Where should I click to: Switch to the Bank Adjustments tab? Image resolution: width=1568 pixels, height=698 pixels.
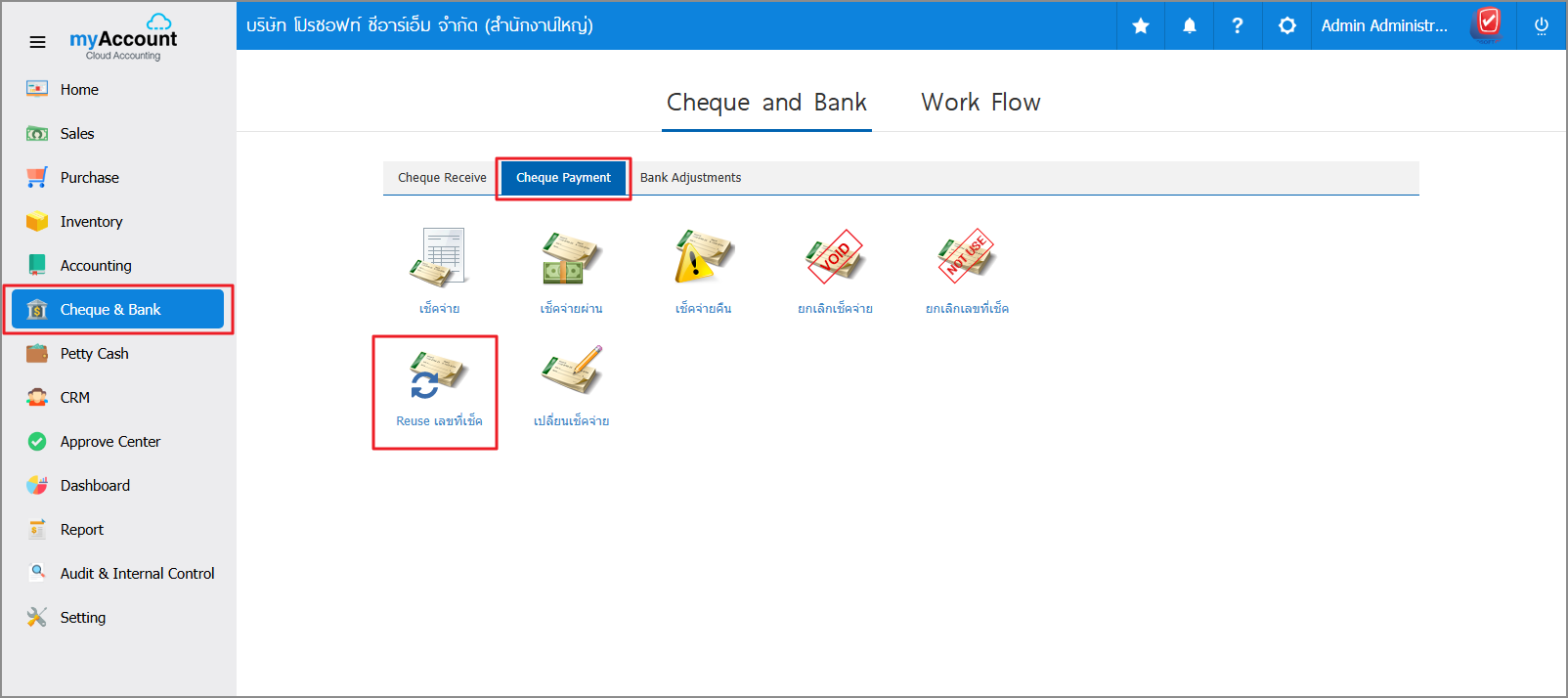tap(690, 178)
